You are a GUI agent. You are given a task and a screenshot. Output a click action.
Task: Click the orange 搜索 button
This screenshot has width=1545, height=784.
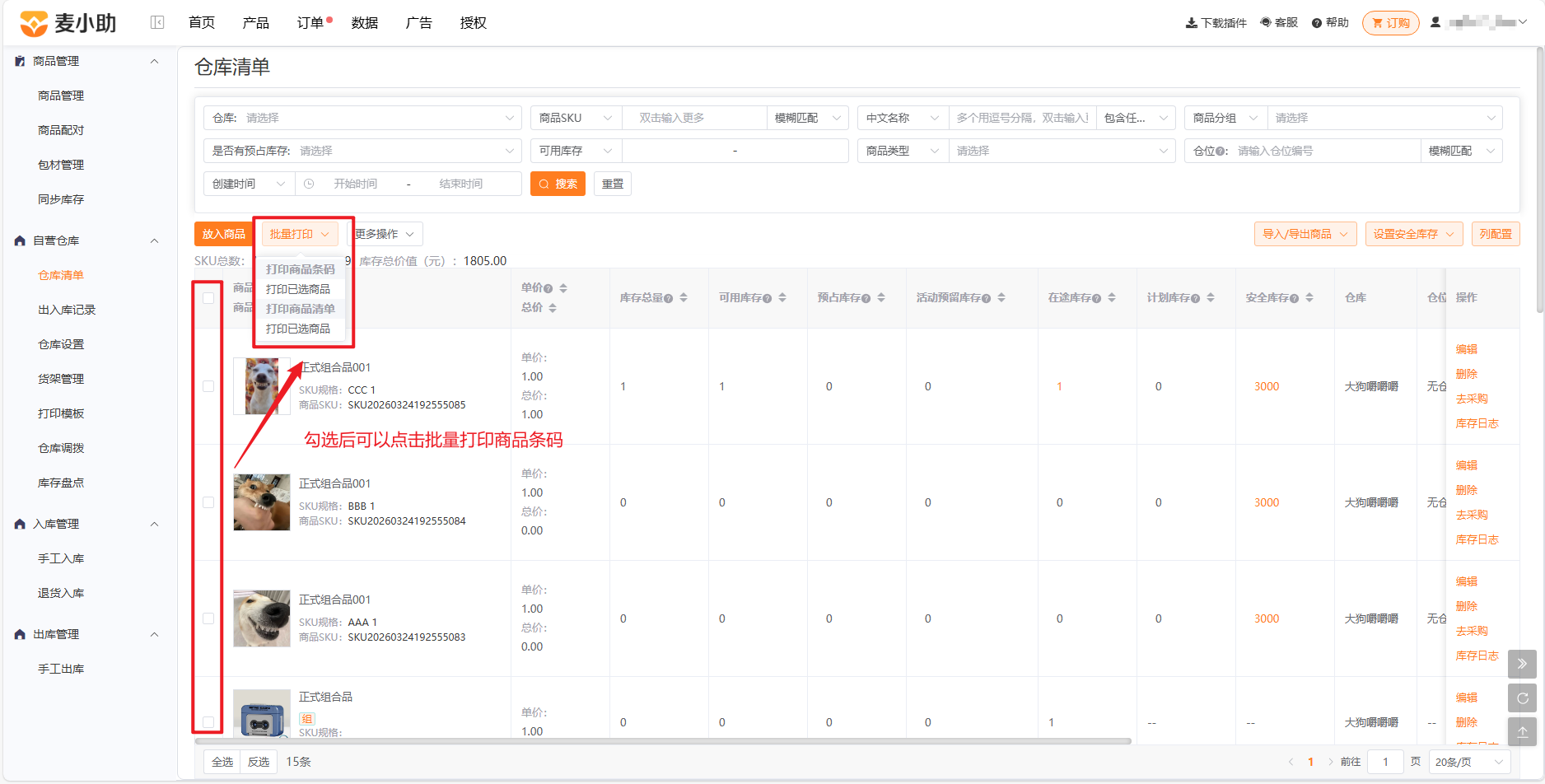tap(558, 184)
